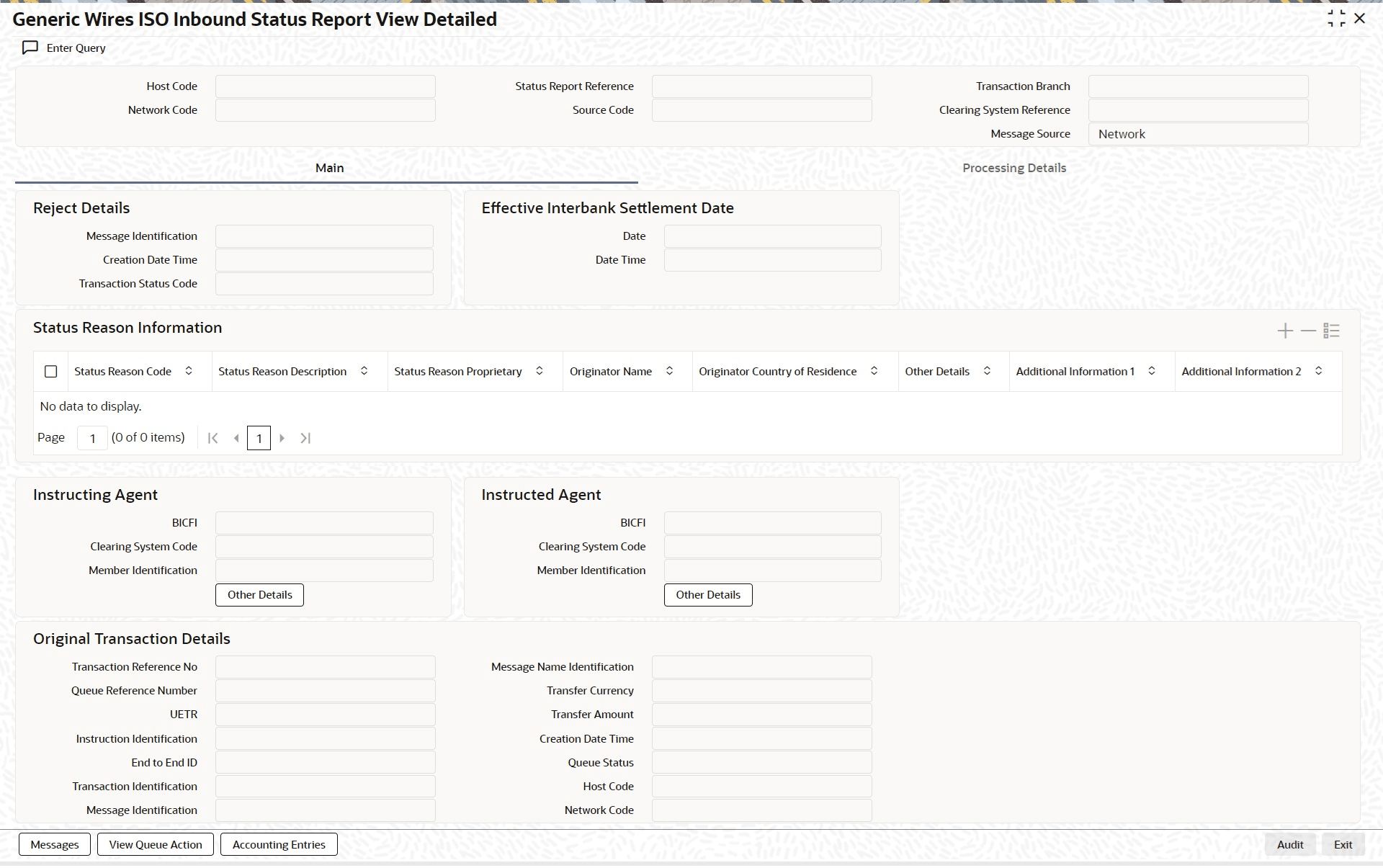This screenshot has width=1383, height=868.
Task: Switch to the Processing Details tab
Action: tap(1013, 168)
